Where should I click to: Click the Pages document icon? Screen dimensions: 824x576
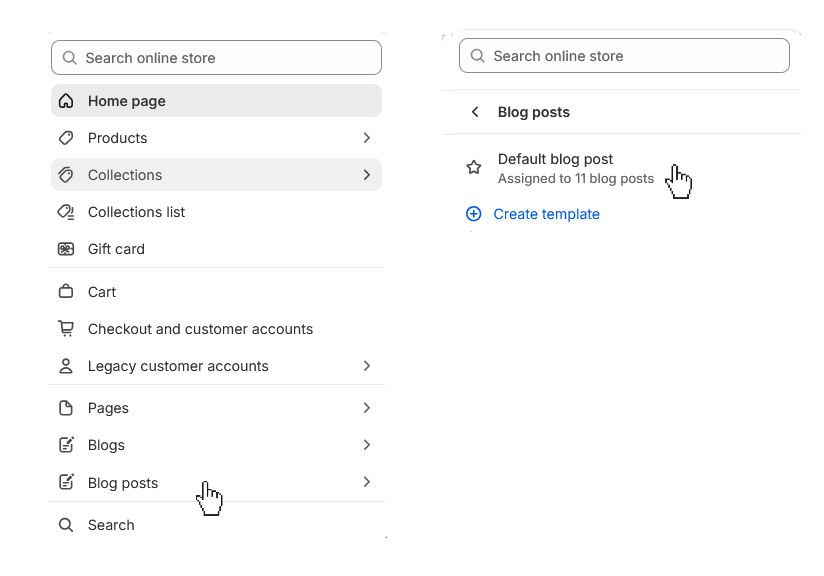(x=66, y=408)
